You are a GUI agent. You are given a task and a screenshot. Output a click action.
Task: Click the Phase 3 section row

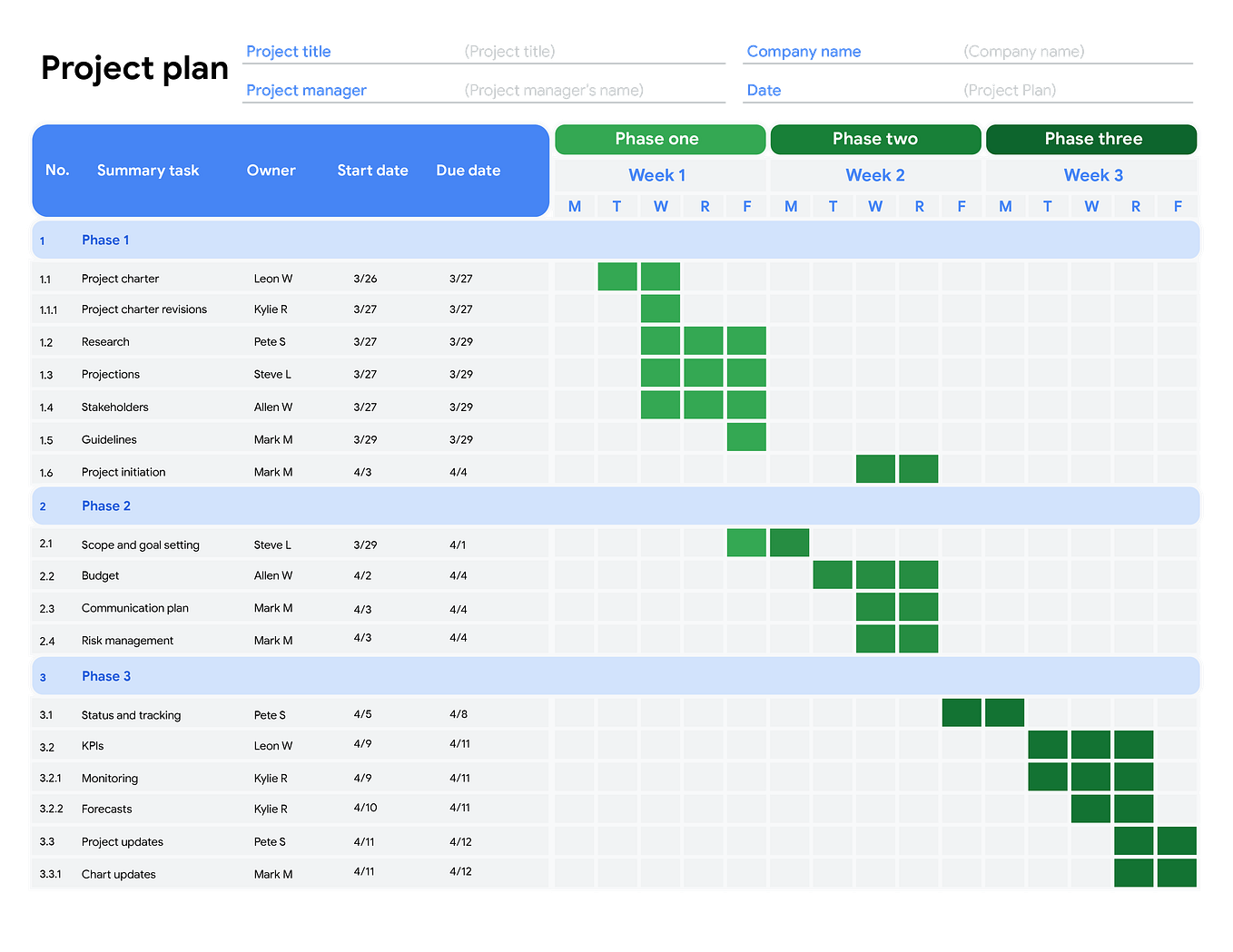[x=105, y=675]
